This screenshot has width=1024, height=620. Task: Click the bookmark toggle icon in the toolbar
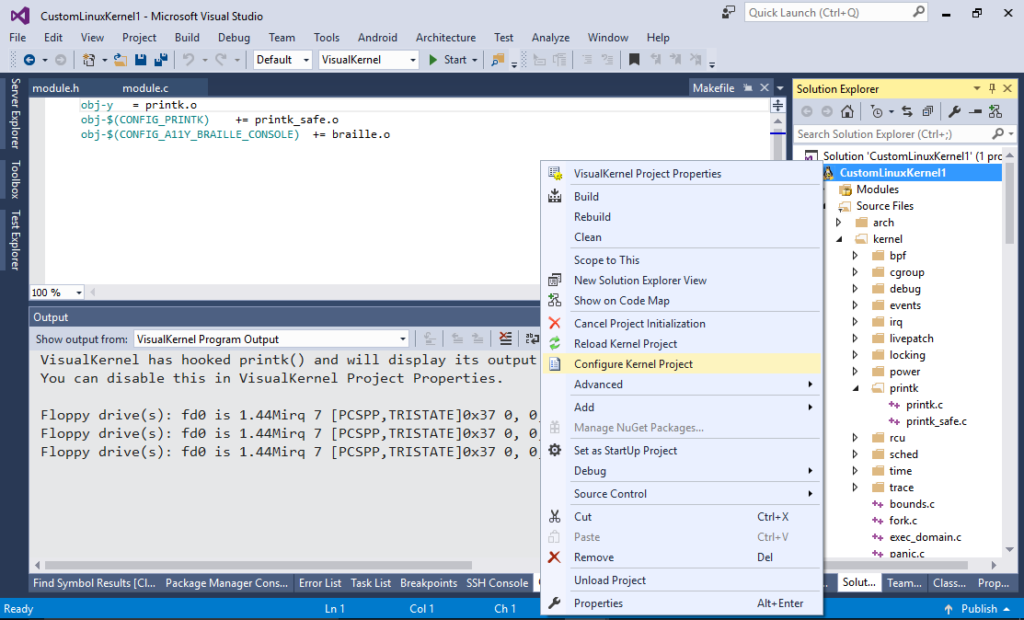(x=632, y=58)
